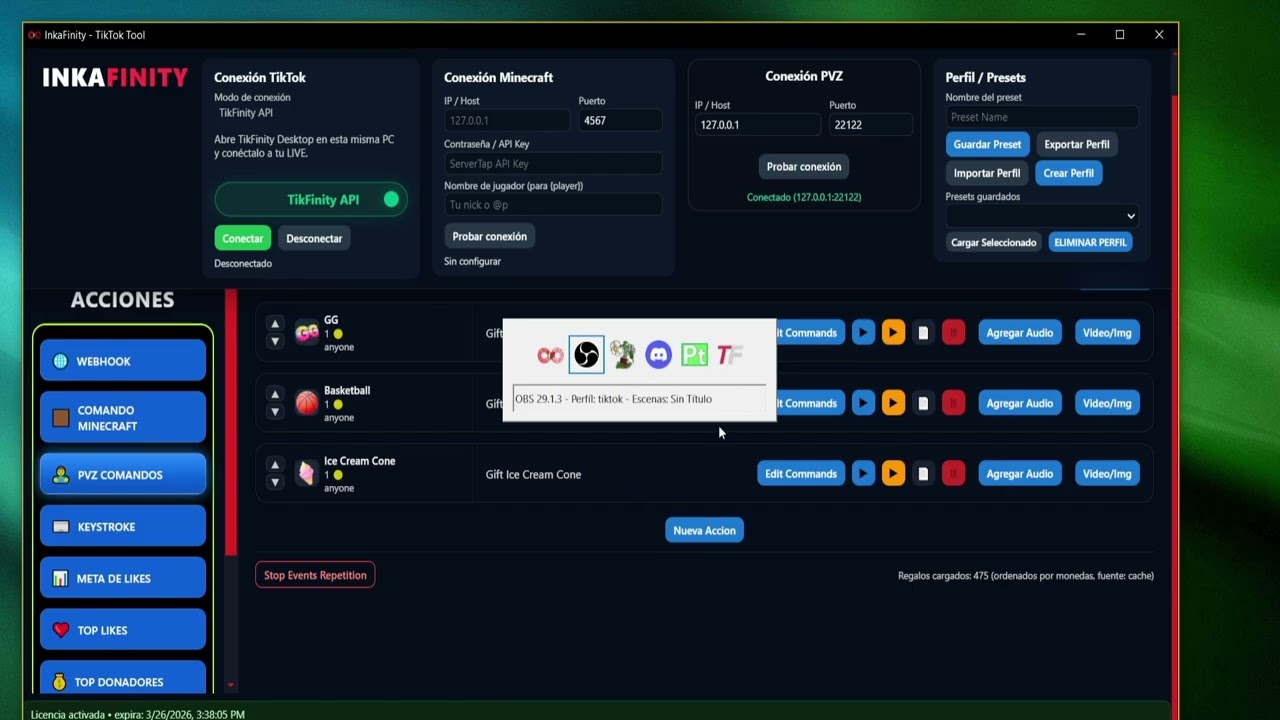Image resolution: width=1280 pixels, height=720 pixels.
Task: Switch to OBS in the window switcher
Action: pyautogui.click(x=587, y=354)
